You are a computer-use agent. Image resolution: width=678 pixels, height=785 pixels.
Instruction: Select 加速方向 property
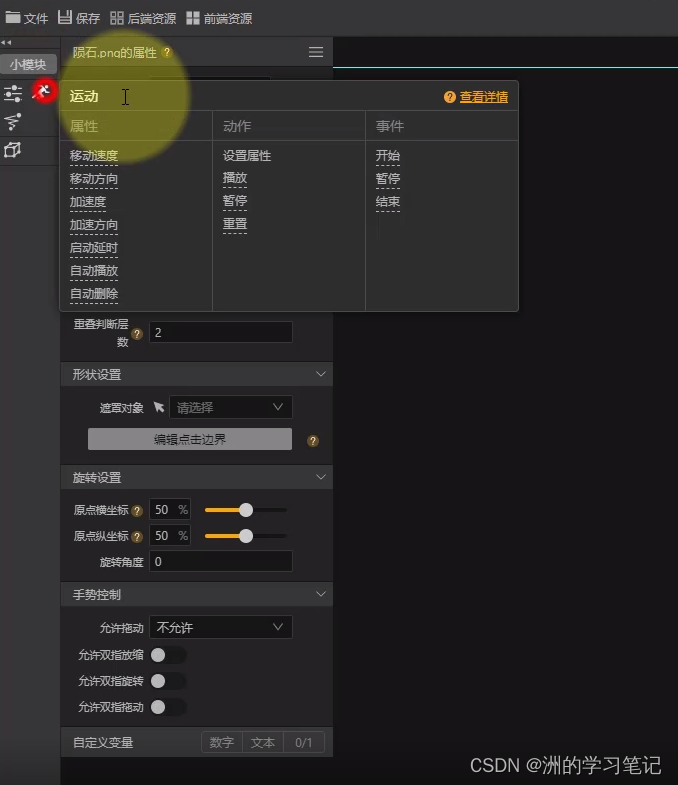[94, 225]
